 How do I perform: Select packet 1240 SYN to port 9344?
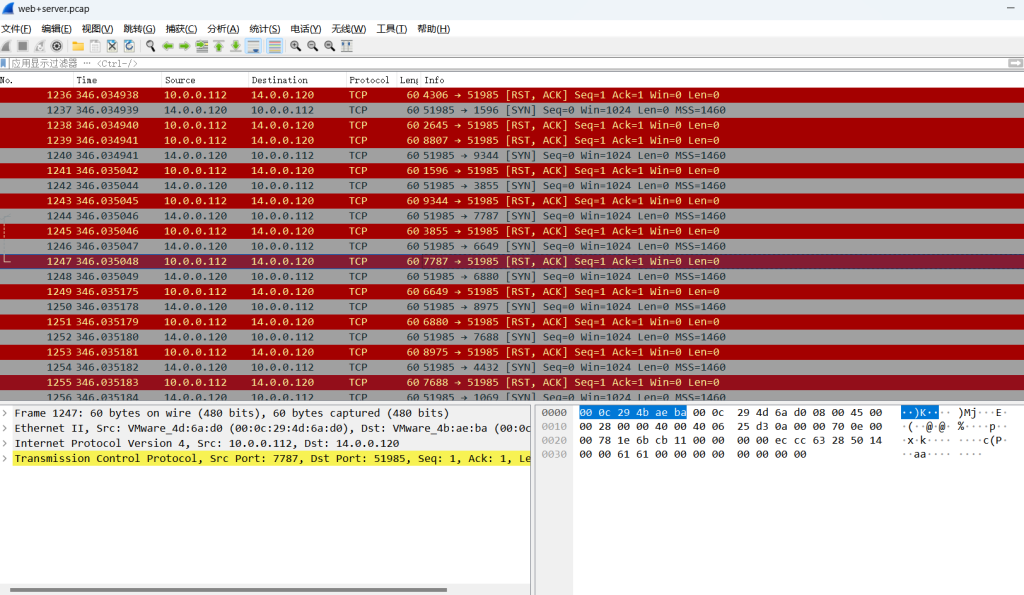pyautogui.click(x=512, y=155)
